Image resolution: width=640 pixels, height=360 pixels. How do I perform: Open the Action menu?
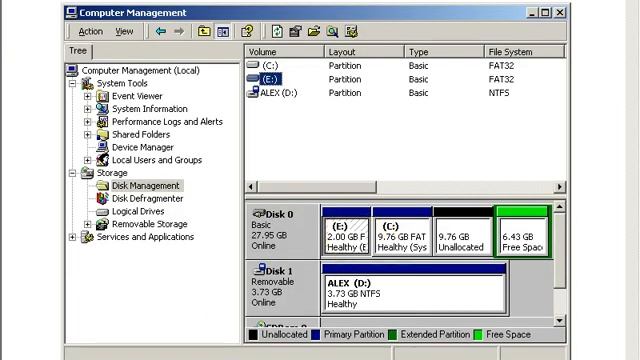pos(91,31)
